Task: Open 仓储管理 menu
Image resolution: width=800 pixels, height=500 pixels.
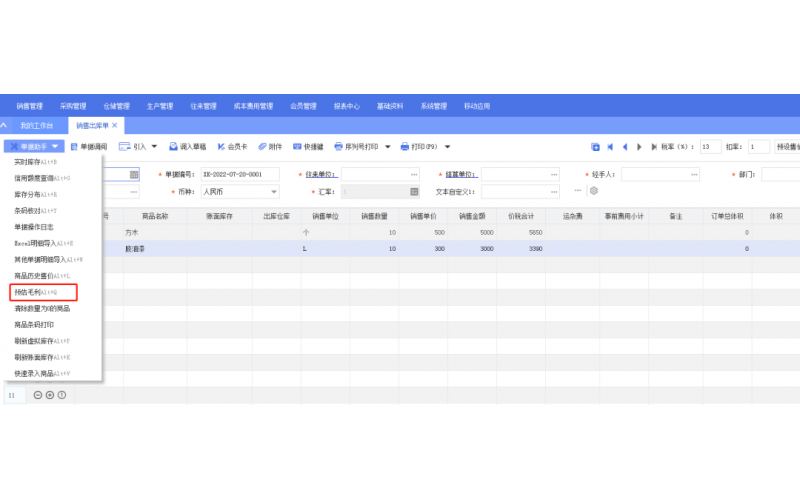Action: point(116,106)
